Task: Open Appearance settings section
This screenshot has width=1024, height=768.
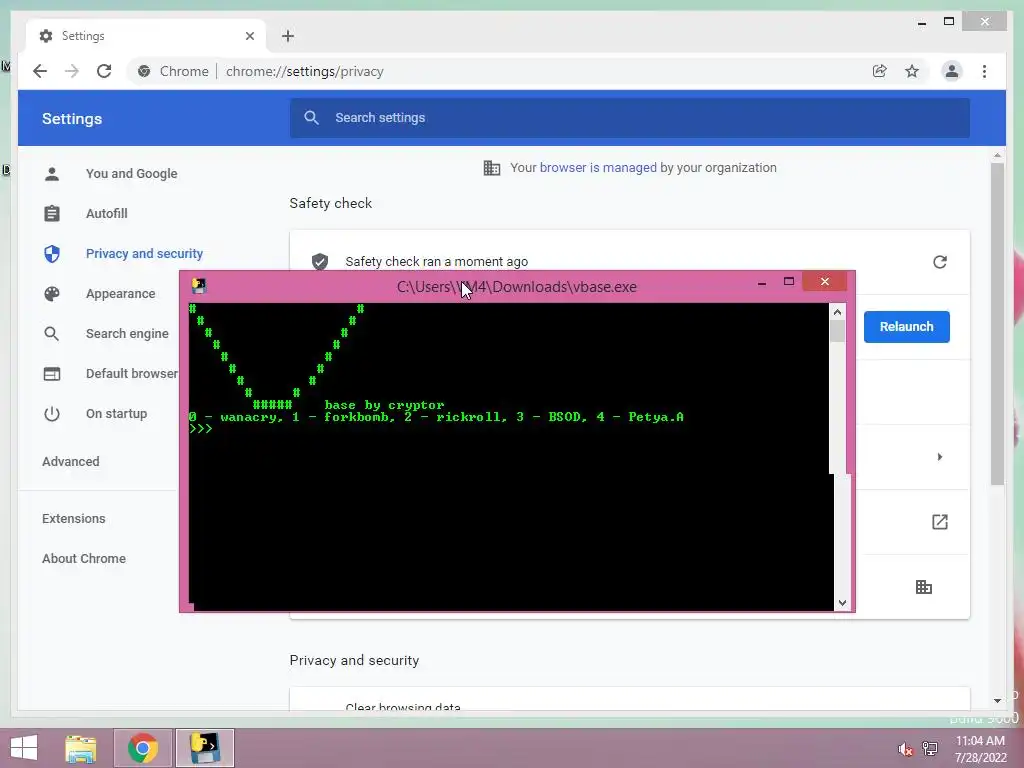Action: [x=121, y=294]
